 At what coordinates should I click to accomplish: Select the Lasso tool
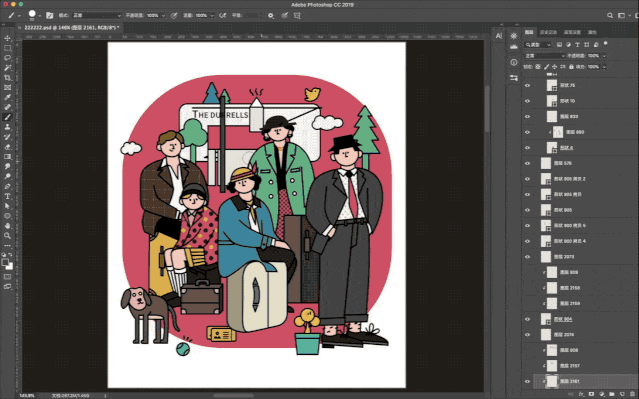(7, 58)
